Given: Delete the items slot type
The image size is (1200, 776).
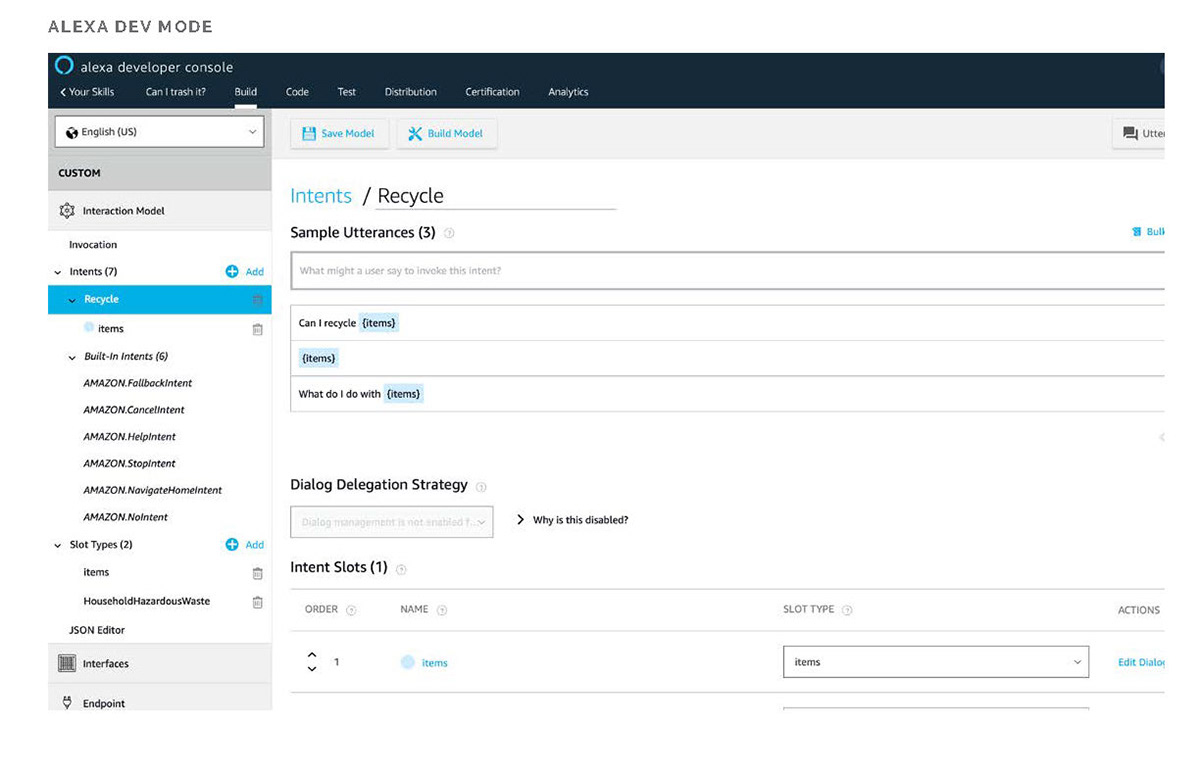Looking at the screenshot, I should [x=257, y=574].
